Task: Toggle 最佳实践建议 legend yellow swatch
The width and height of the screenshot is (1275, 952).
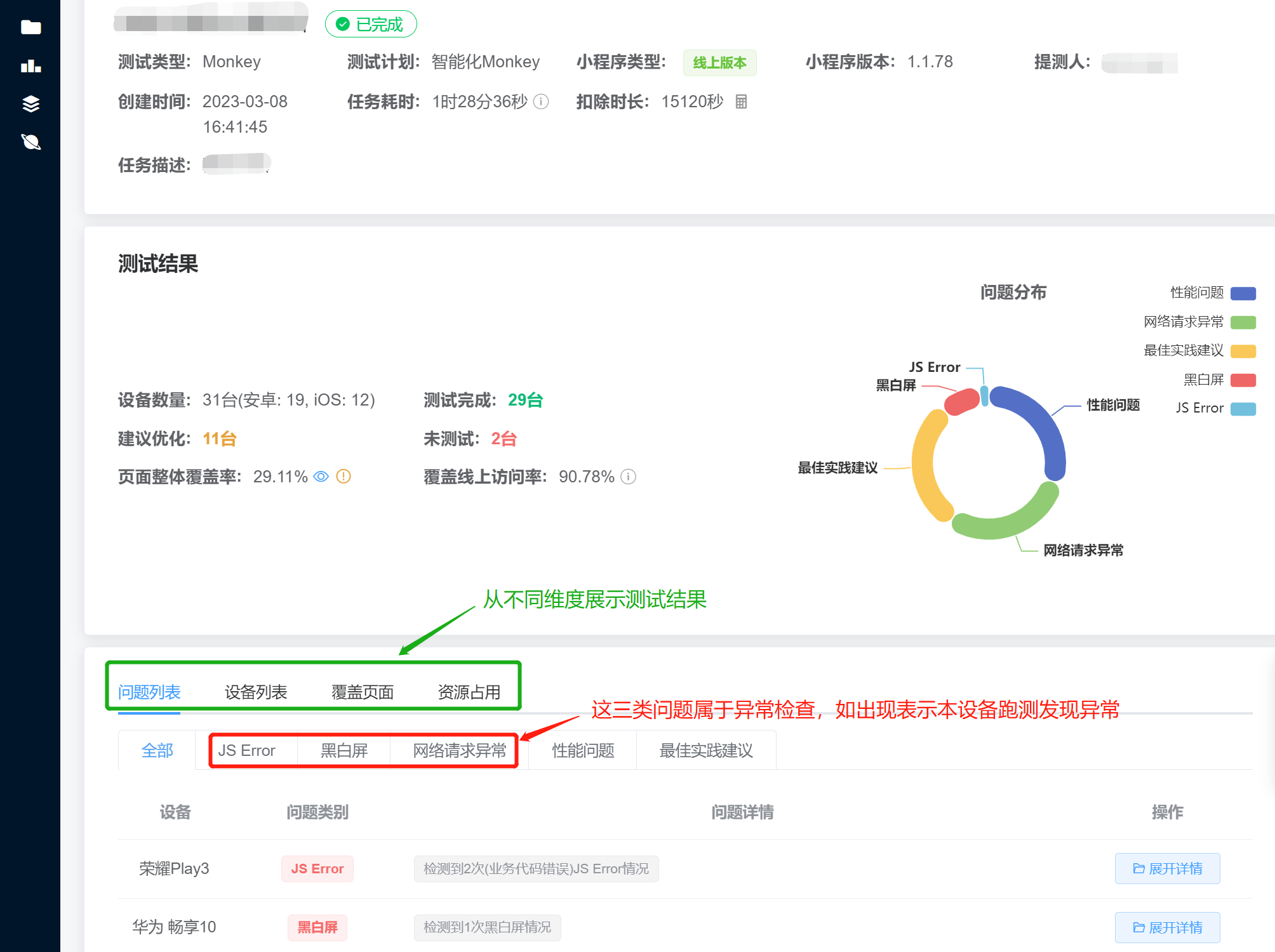Action: [1243, 351]
